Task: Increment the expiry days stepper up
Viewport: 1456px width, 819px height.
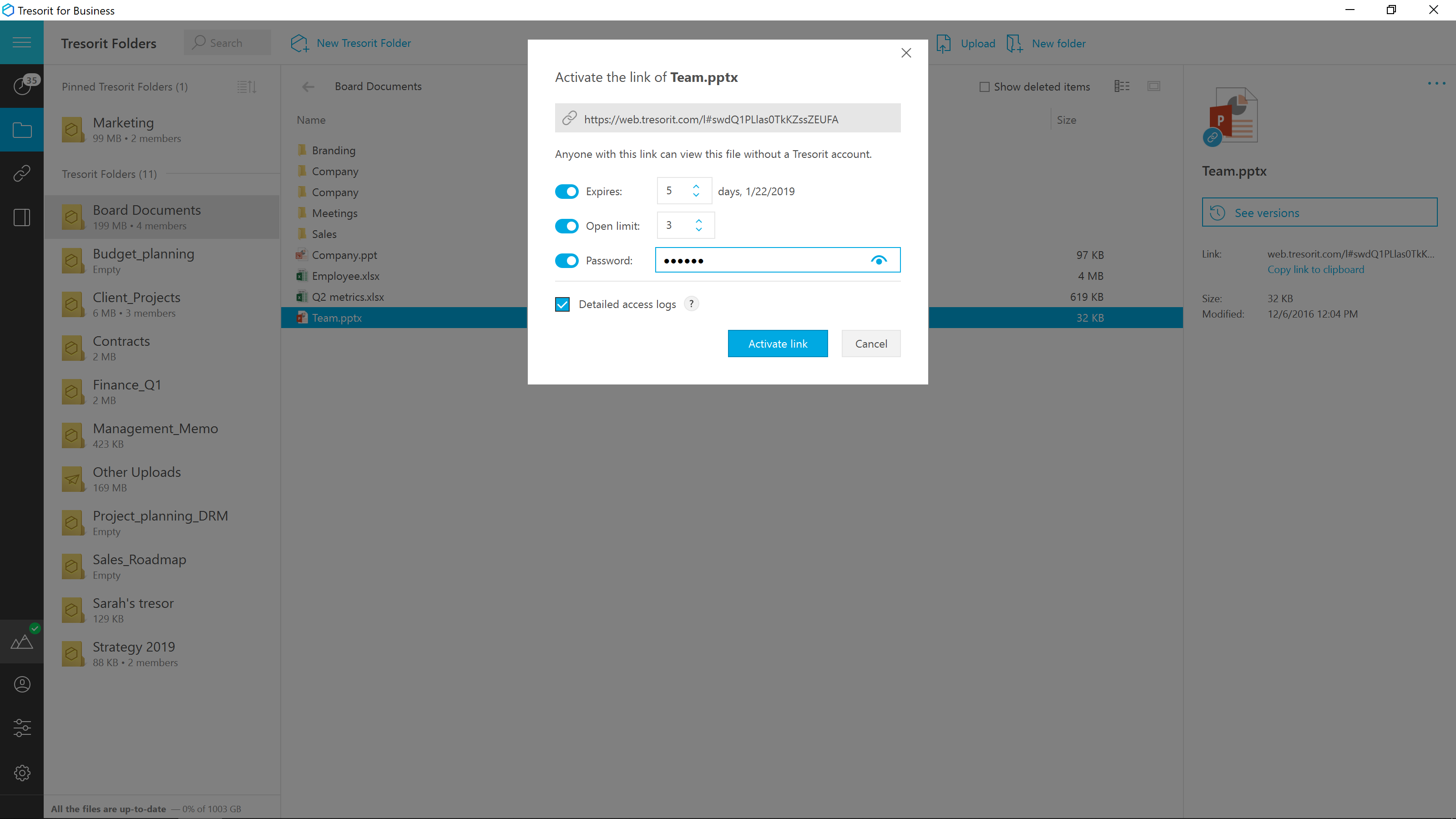Action: click(x=697, y=186)
